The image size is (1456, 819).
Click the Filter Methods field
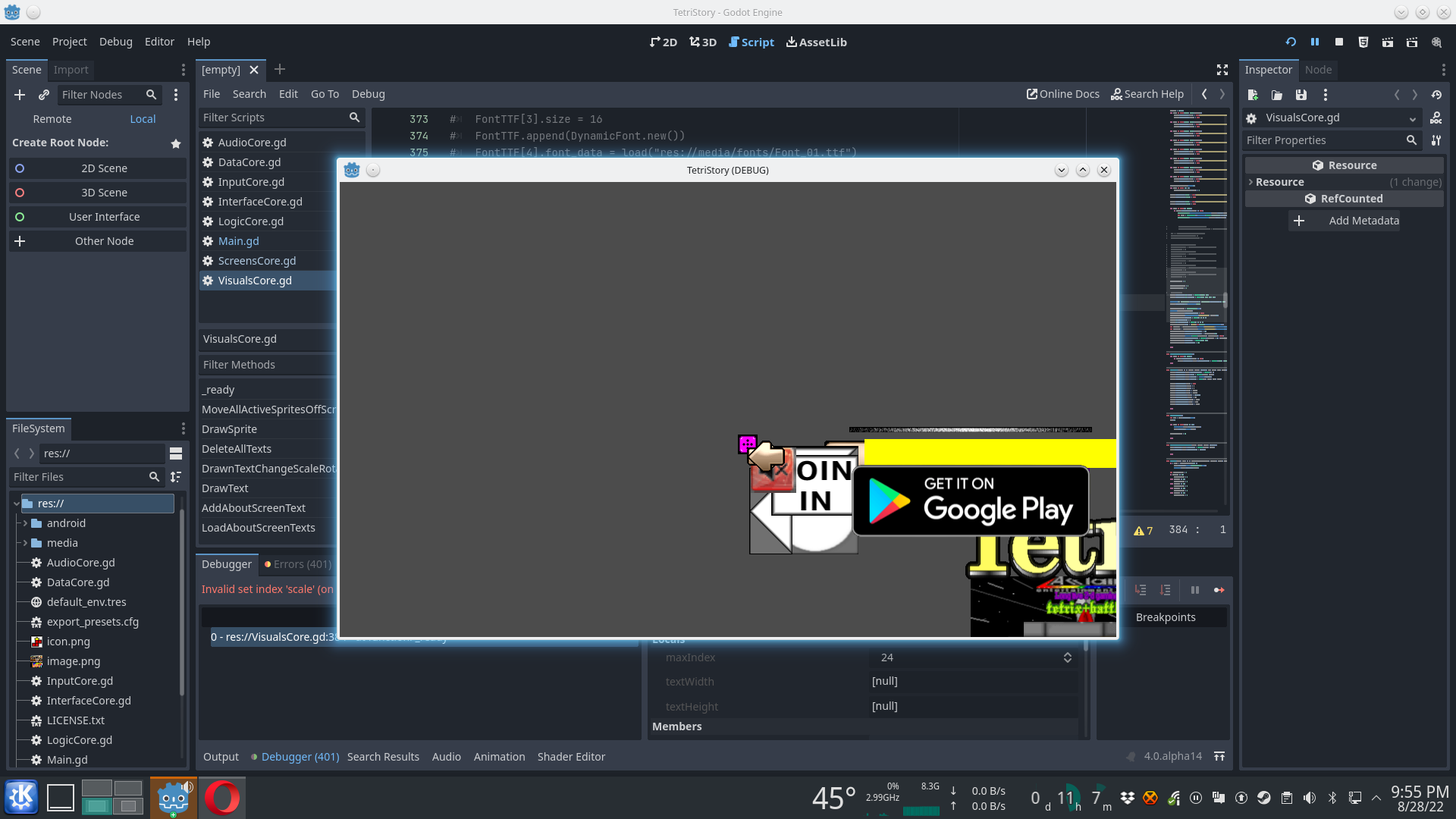268,365
